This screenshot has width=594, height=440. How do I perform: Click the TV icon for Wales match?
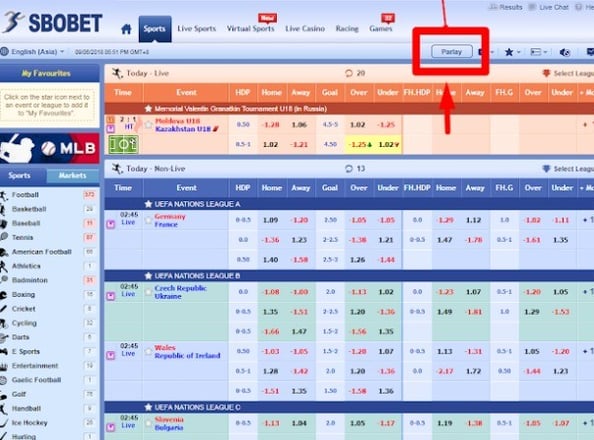point(111,355)
